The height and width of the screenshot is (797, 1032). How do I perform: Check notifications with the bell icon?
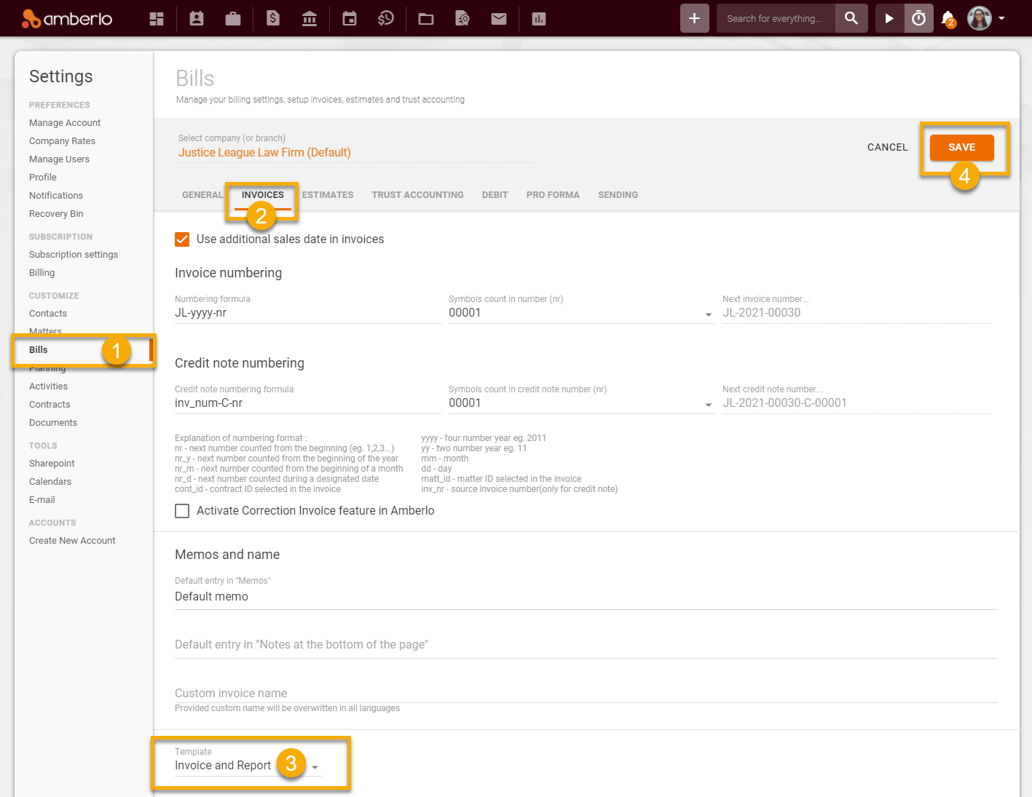(x=946, y=18)
